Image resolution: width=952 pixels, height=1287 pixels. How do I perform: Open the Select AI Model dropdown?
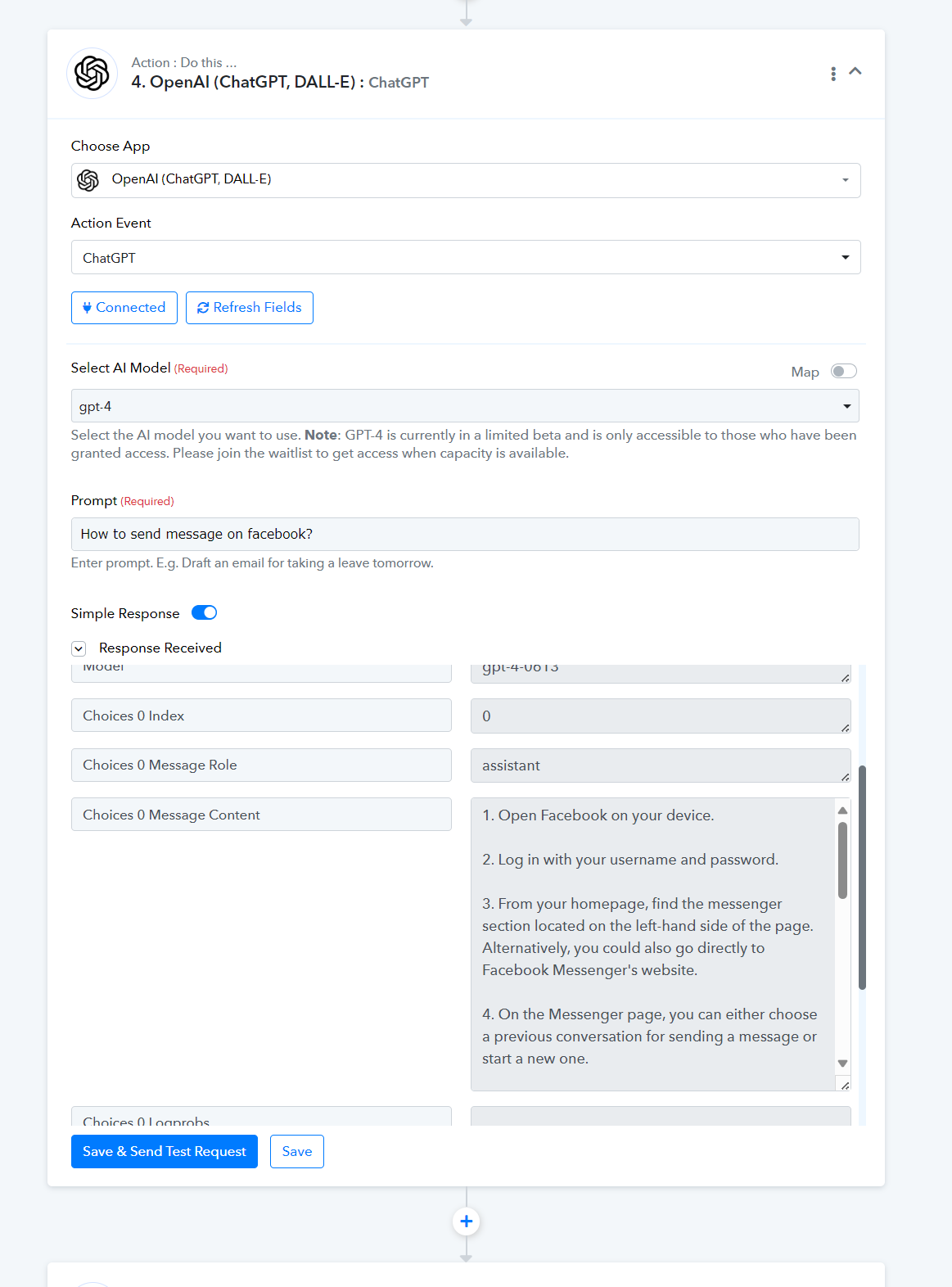(465, 406)
